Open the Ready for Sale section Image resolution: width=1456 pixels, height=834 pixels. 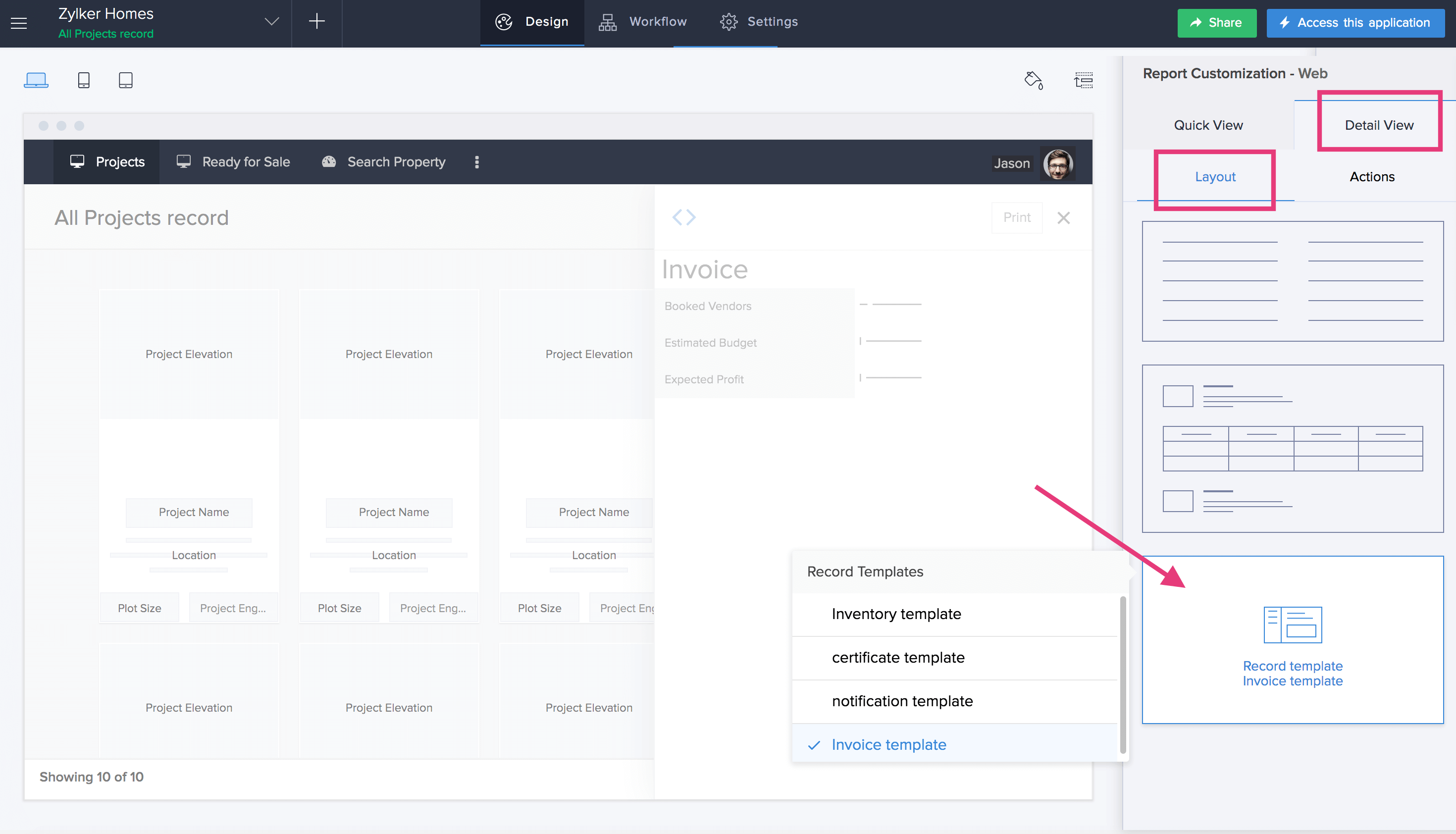233,162
